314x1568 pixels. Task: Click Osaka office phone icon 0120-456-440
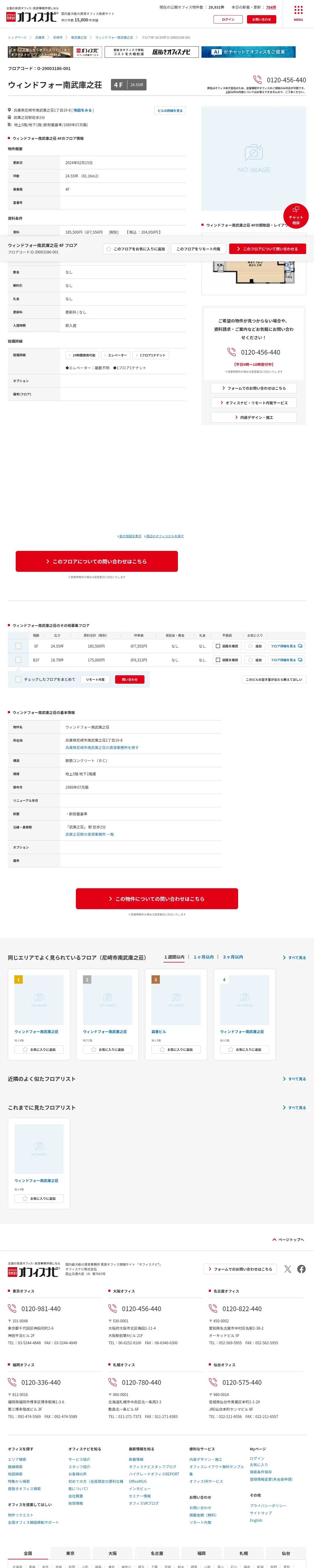pos(113,1309)
